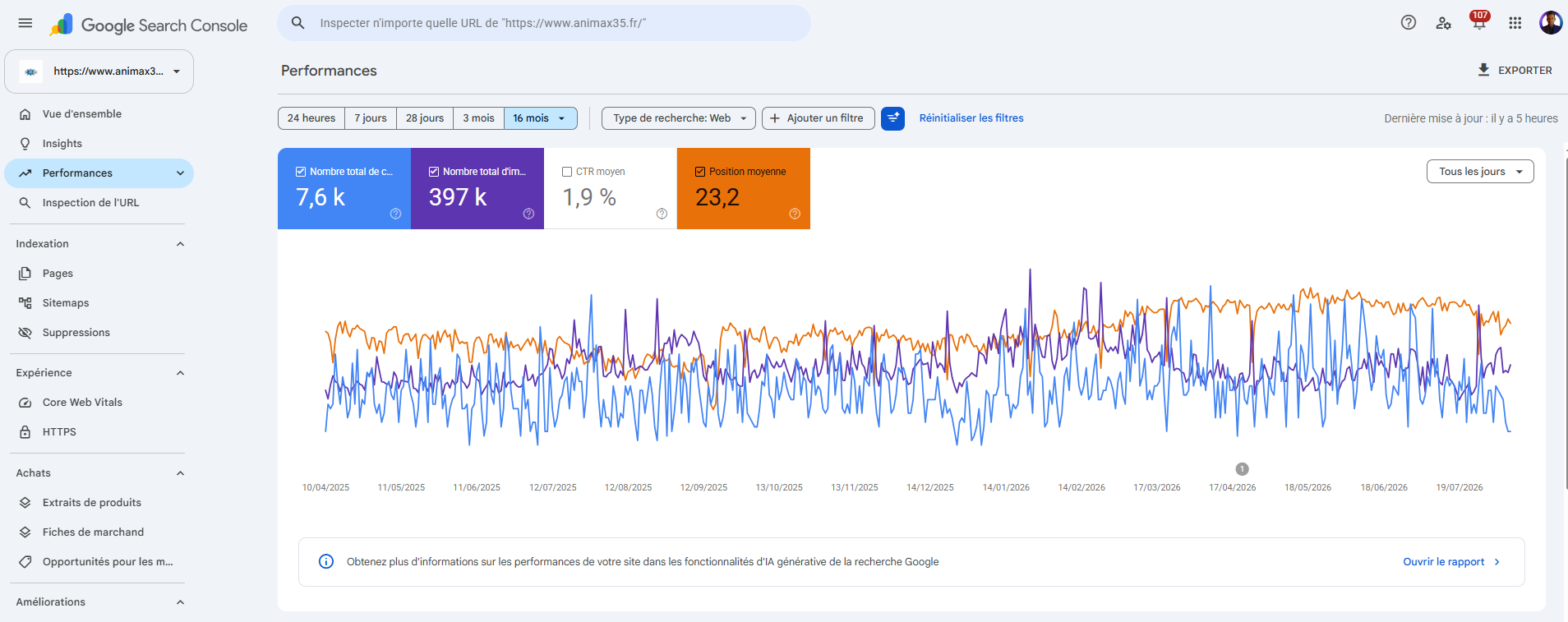Enable the CTR moyen checkbox

[x=567, y=172]
